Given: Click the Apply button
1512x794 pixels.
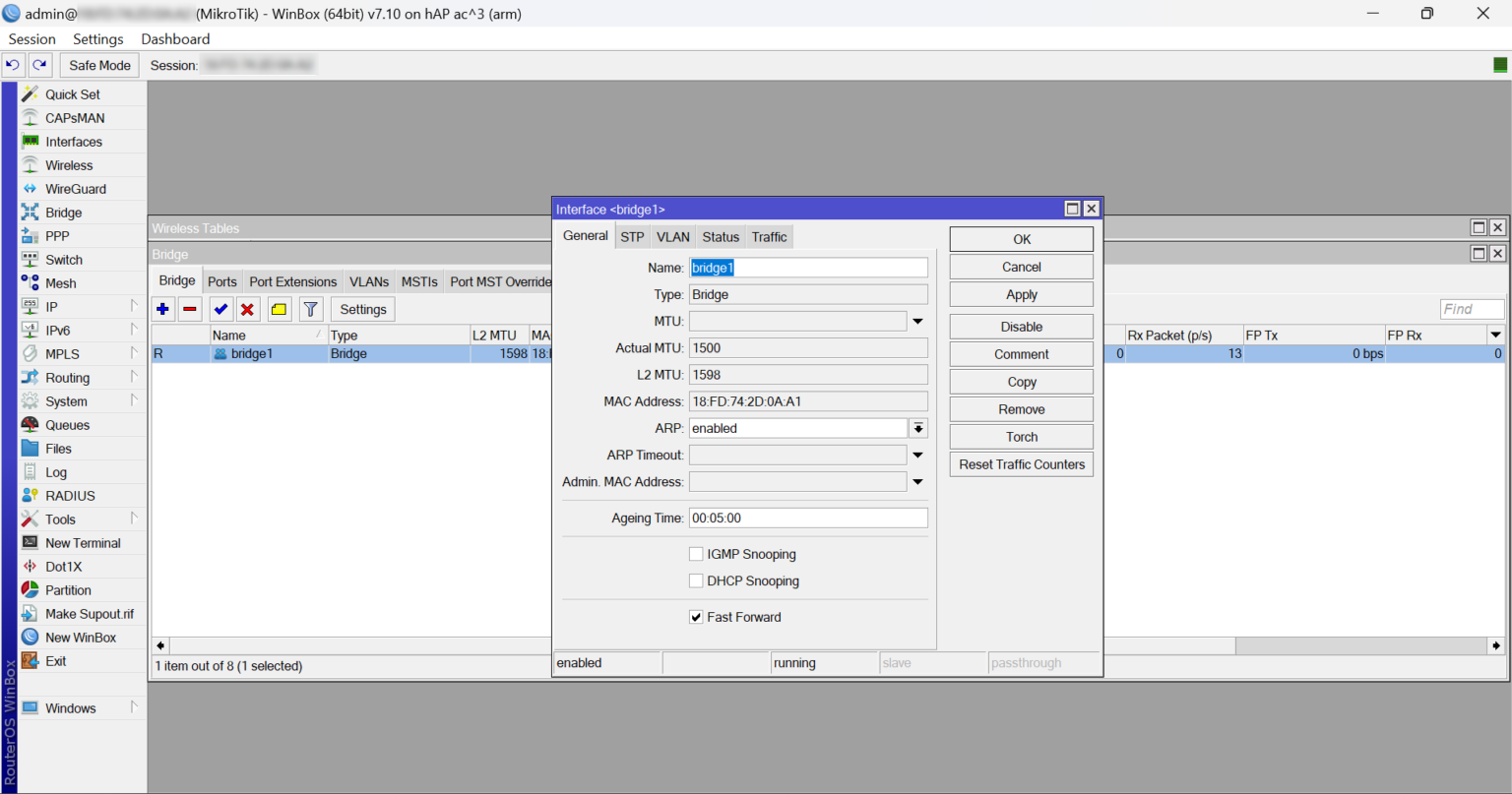Looking at the screenshot, I should 1021,294.
